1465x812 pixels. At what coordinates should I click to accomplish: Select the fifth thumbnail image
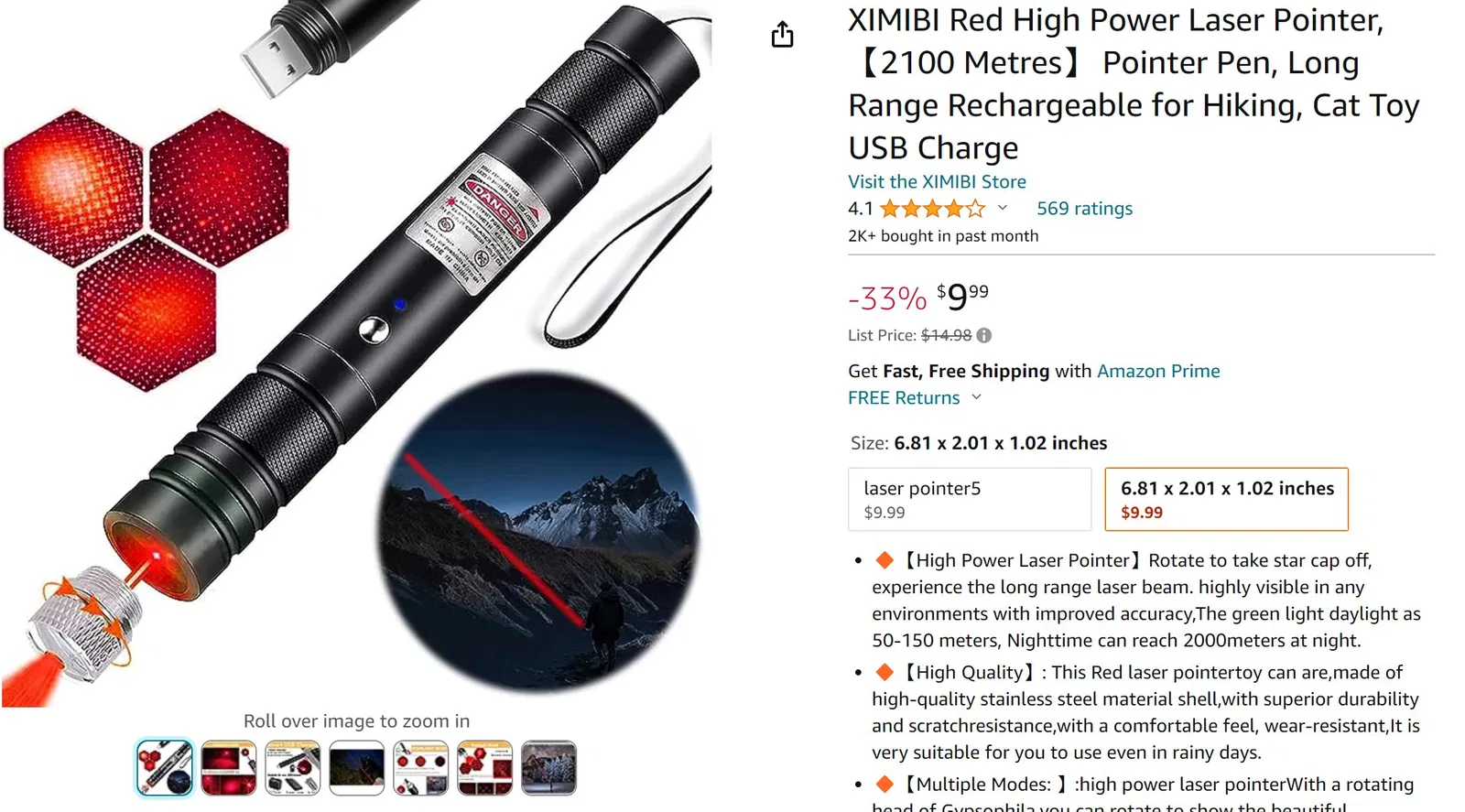tap(421, 767)
